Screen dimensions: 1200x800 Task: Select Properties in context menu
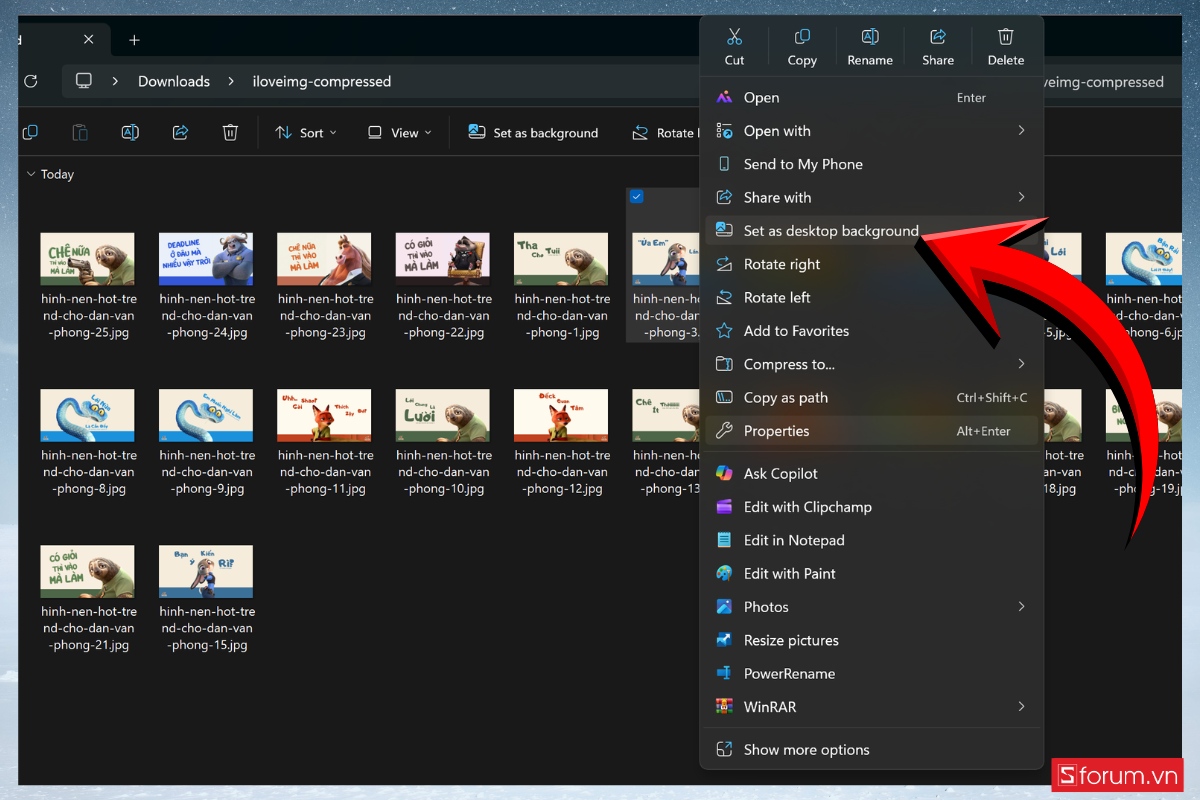[776, 431]
